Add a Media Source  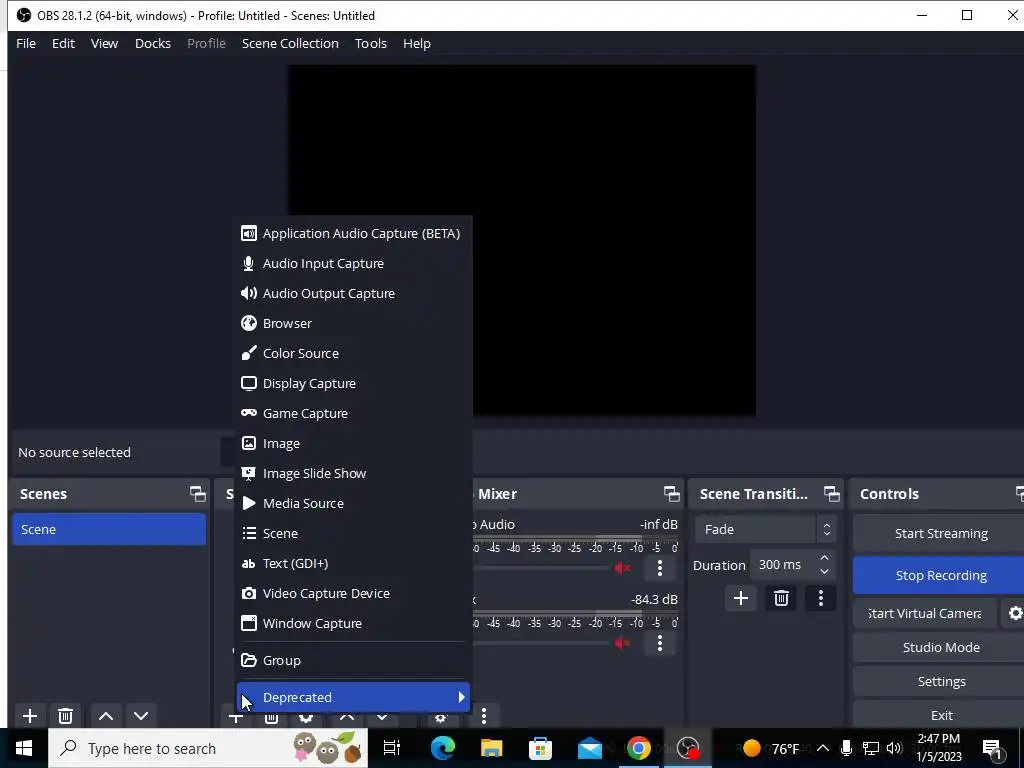click(353, 504)
